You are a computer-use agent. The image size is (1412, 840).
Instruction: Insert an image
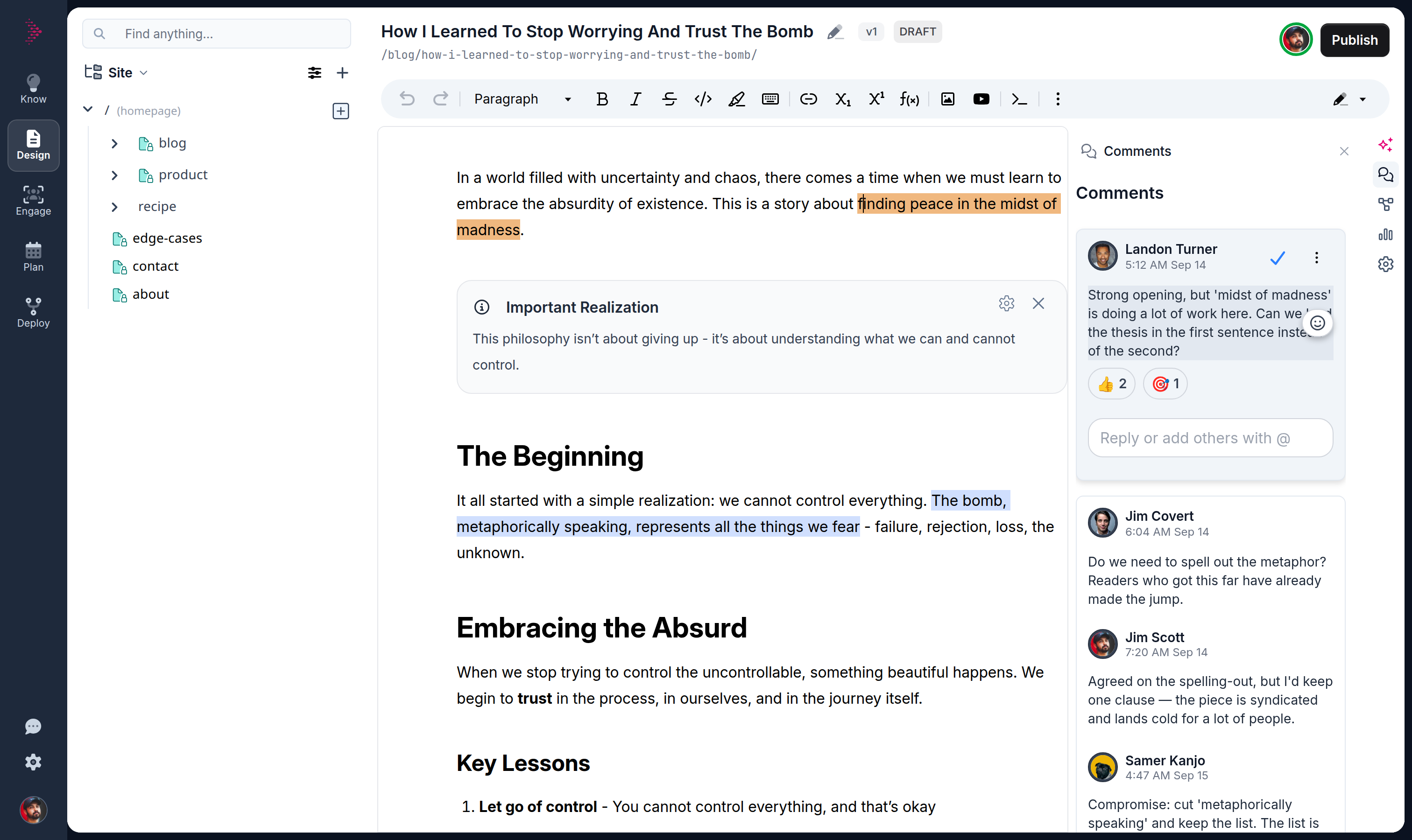point(947,99)
